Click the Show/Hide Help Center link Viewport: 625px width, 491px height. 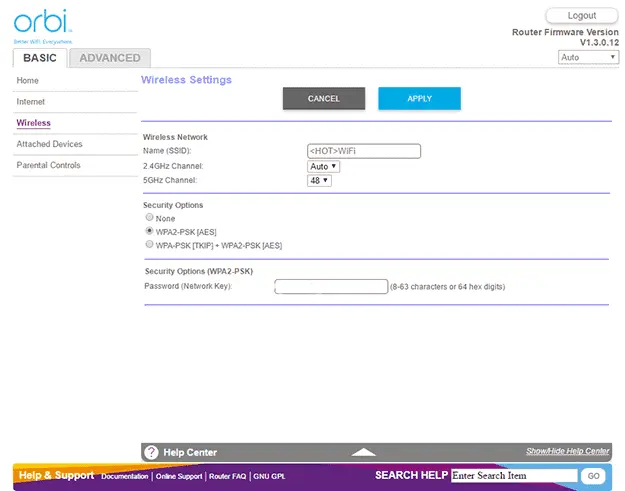tap(567, 452)
